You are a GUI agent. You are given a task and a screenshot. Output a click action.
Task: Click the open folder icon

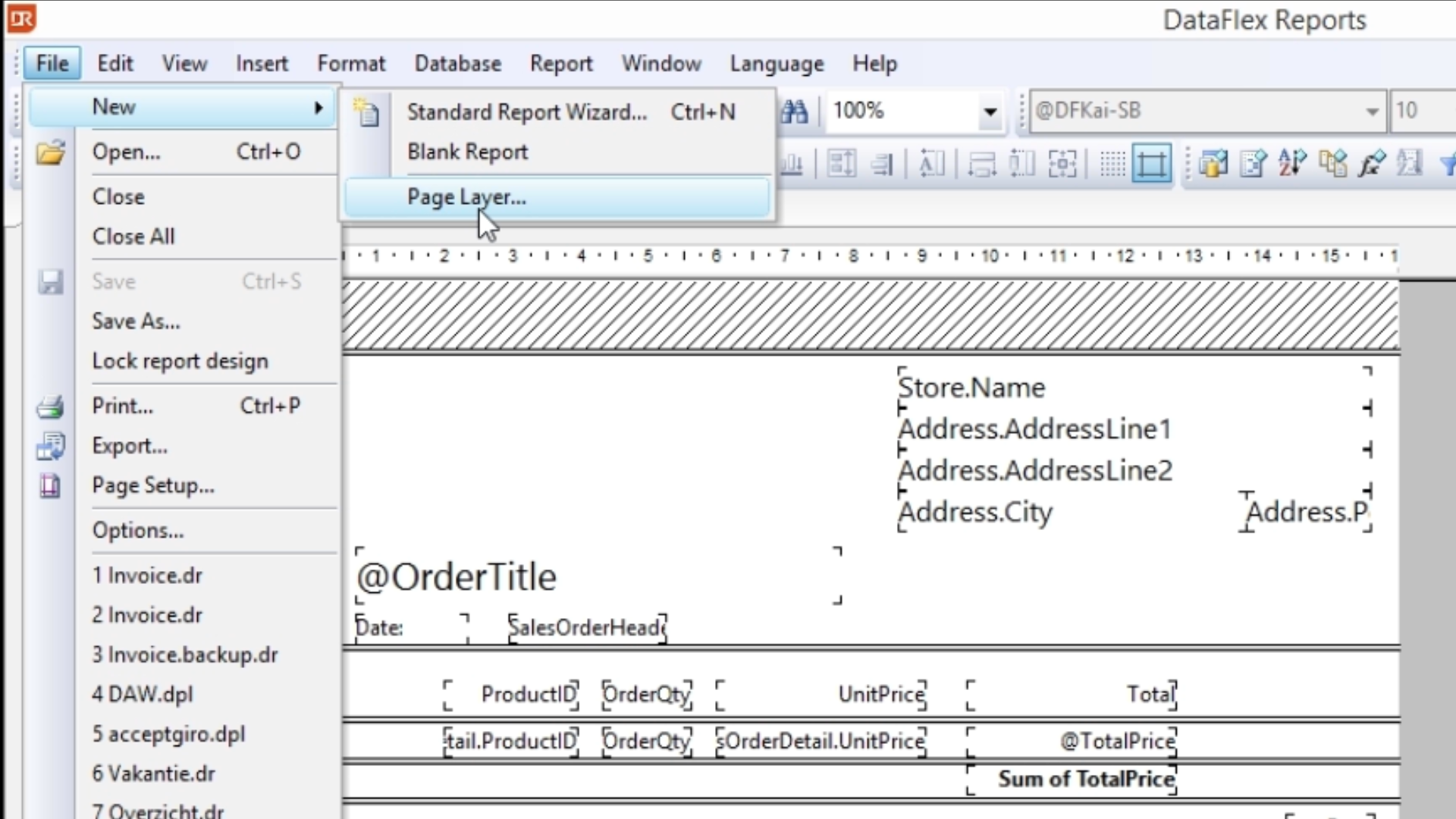51,152
